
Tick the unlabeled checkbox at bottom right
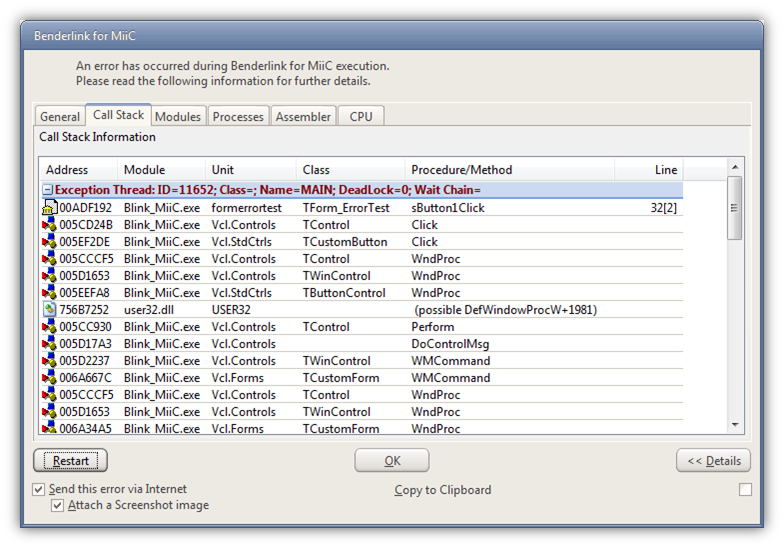point(745,490)
